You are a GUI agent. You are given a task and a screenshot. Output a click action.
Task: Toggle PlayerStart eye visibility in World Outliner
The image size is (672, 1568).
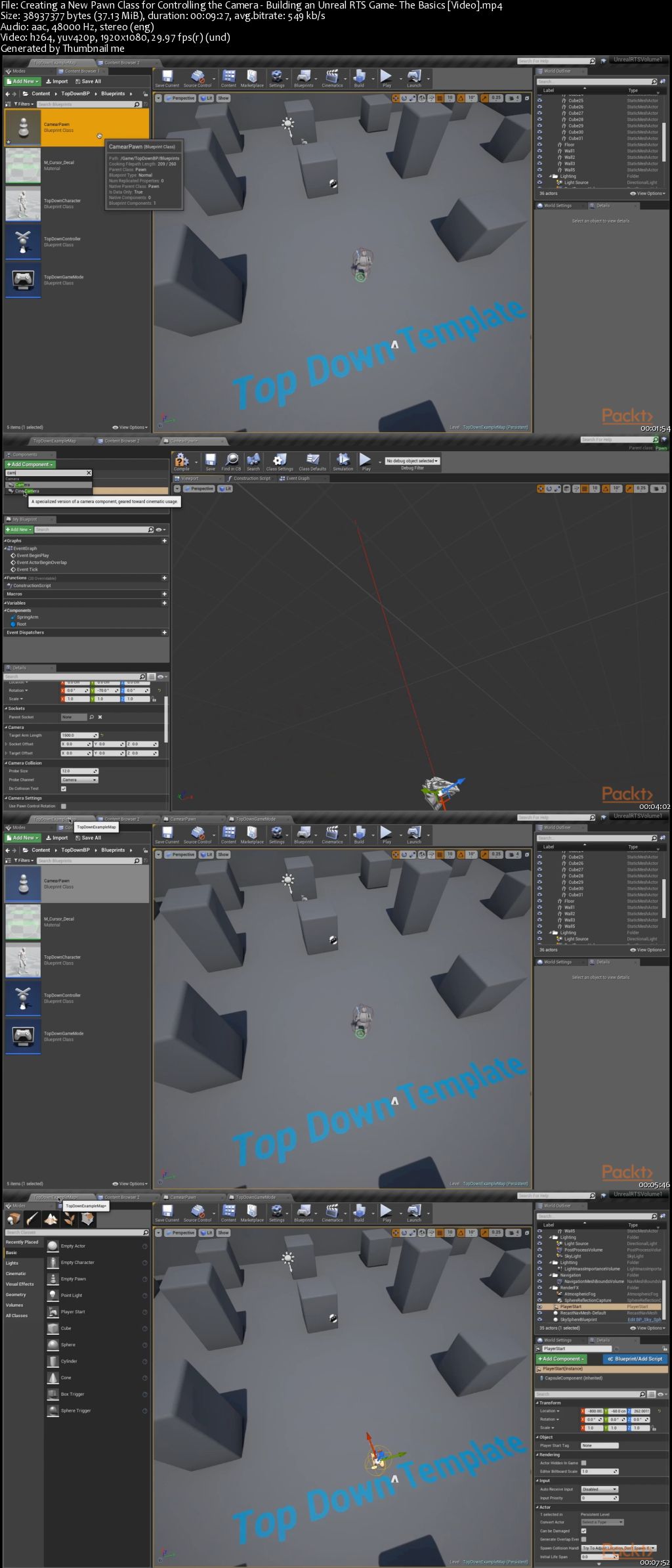click(540, 1307)
